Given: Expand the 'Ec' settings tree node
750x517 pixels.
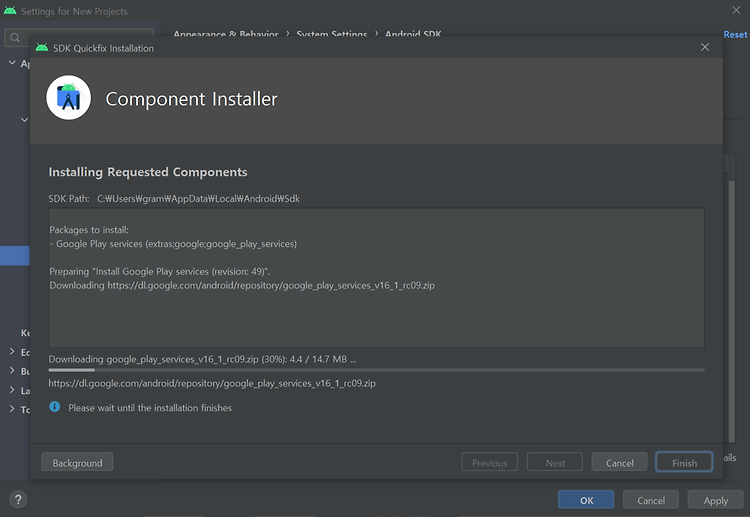Looking at the screenshot, I should click(x=12, y=352).
